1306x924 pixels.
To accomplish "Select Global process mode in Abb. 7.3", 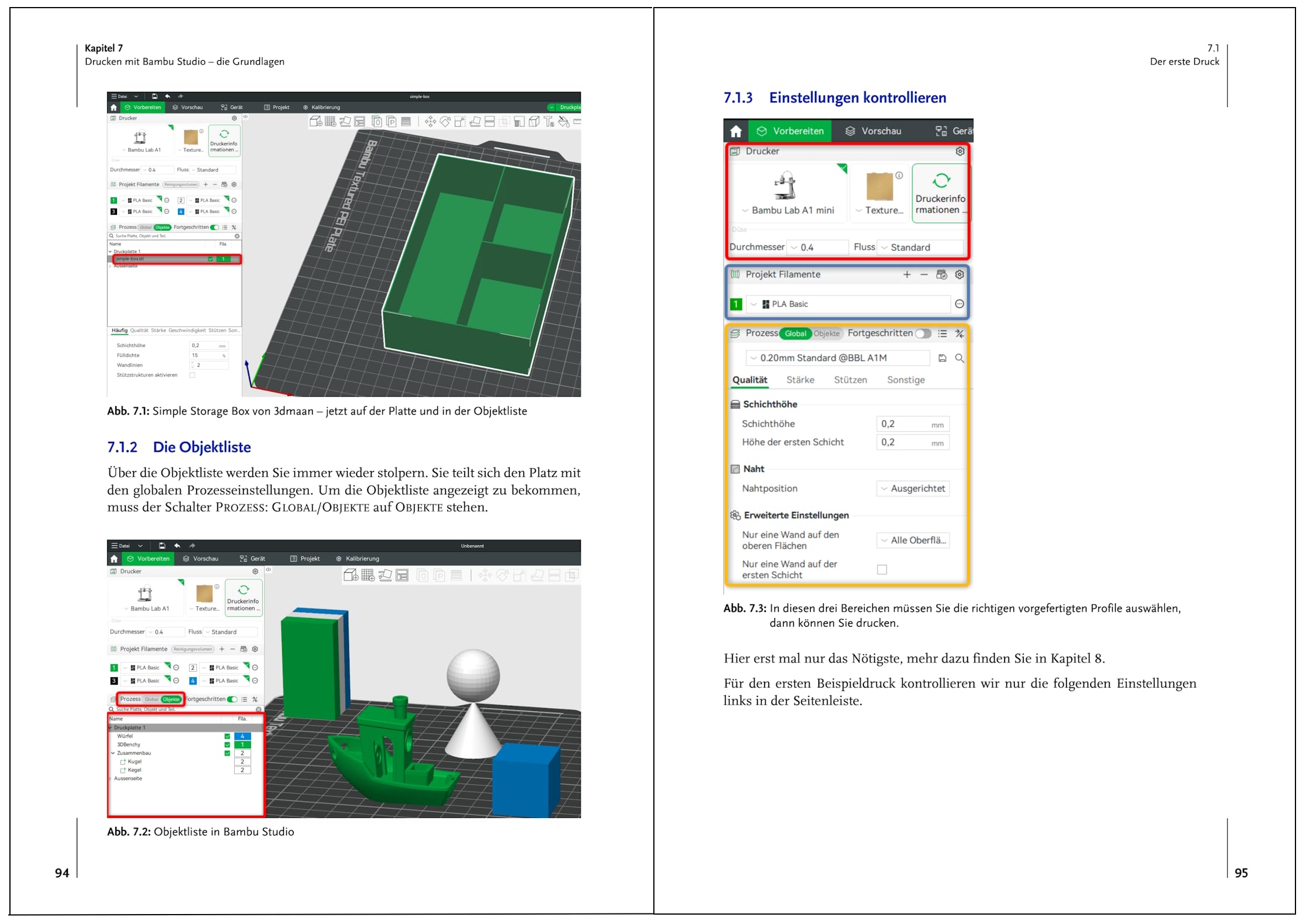I will [795, 334].
